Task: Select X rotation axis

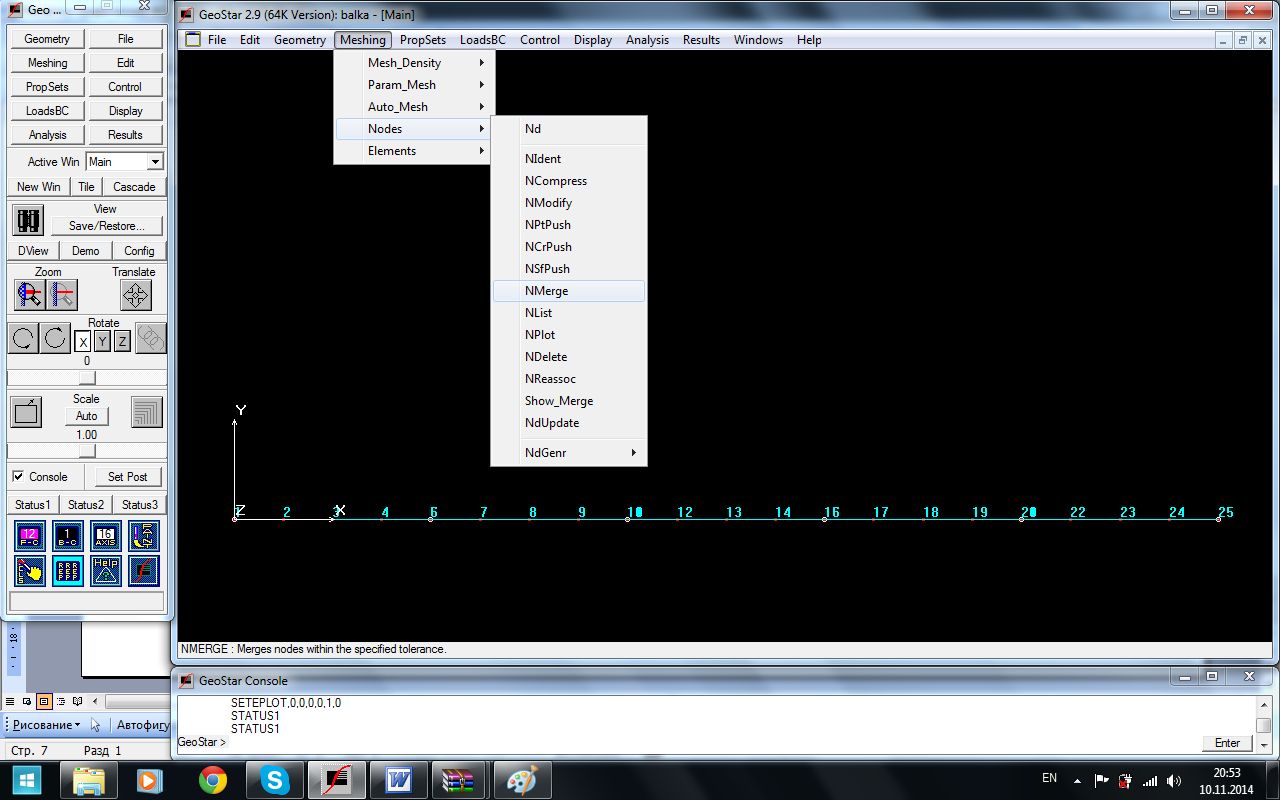Action: (84, 342)
